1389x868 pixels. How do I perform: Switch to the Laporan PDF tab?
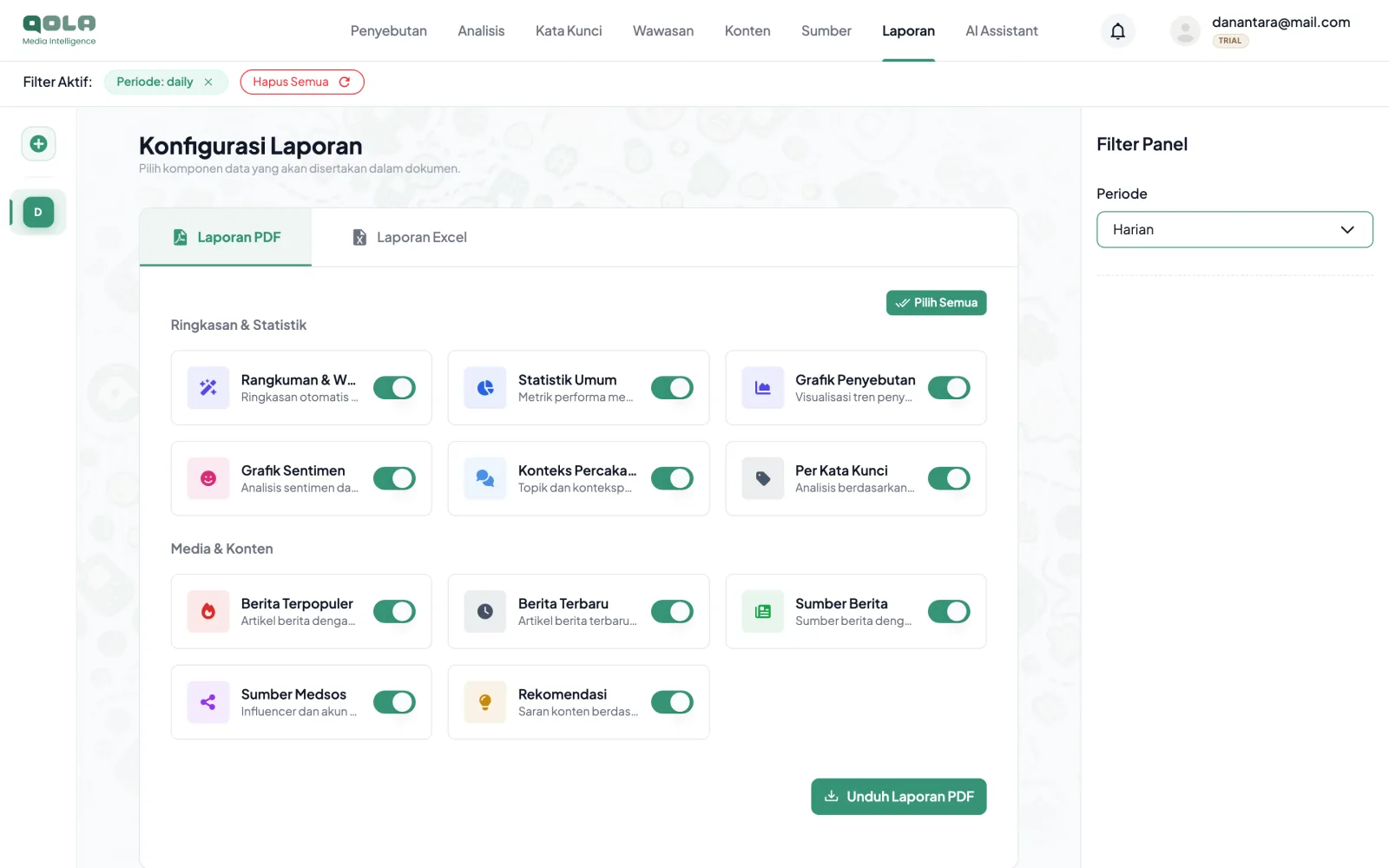(x=226, y=237)
